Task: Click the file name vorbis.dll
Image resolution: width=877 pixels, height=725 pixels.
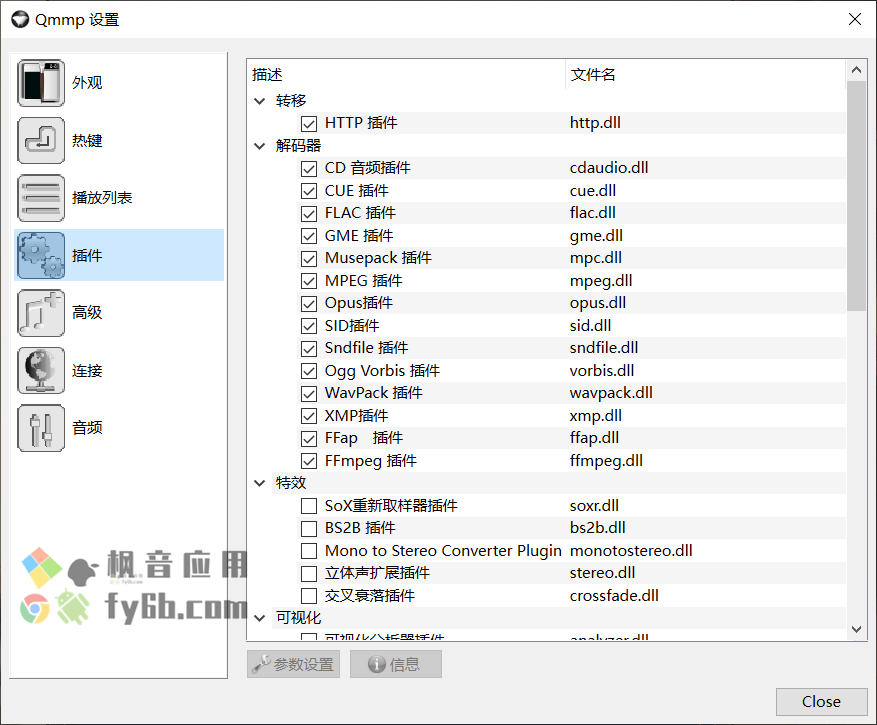Action: 602,371
